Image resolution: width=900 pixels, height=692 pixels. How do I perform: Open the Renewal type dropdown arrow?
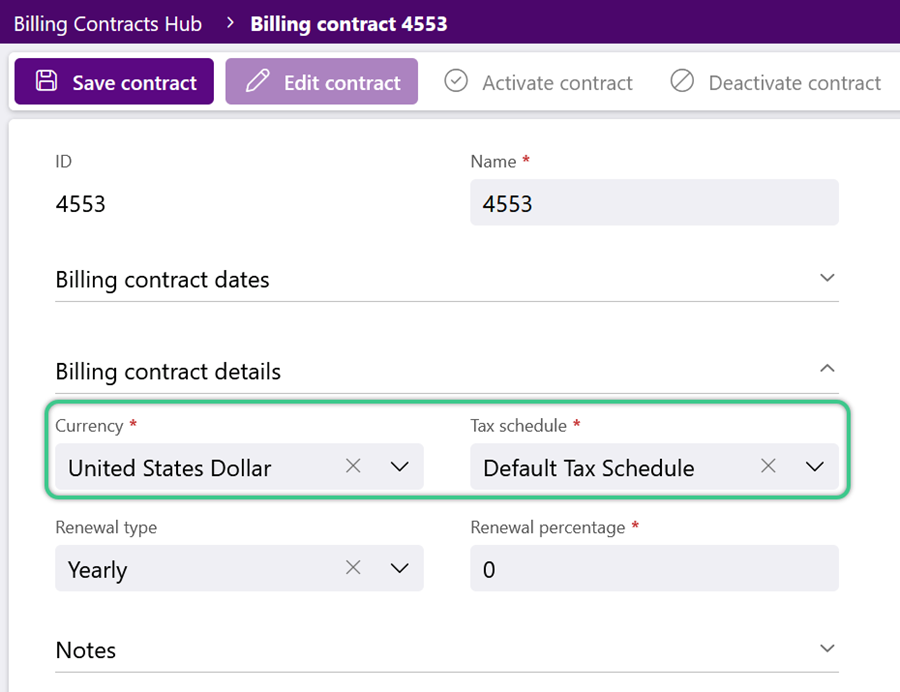coord(399,568)
